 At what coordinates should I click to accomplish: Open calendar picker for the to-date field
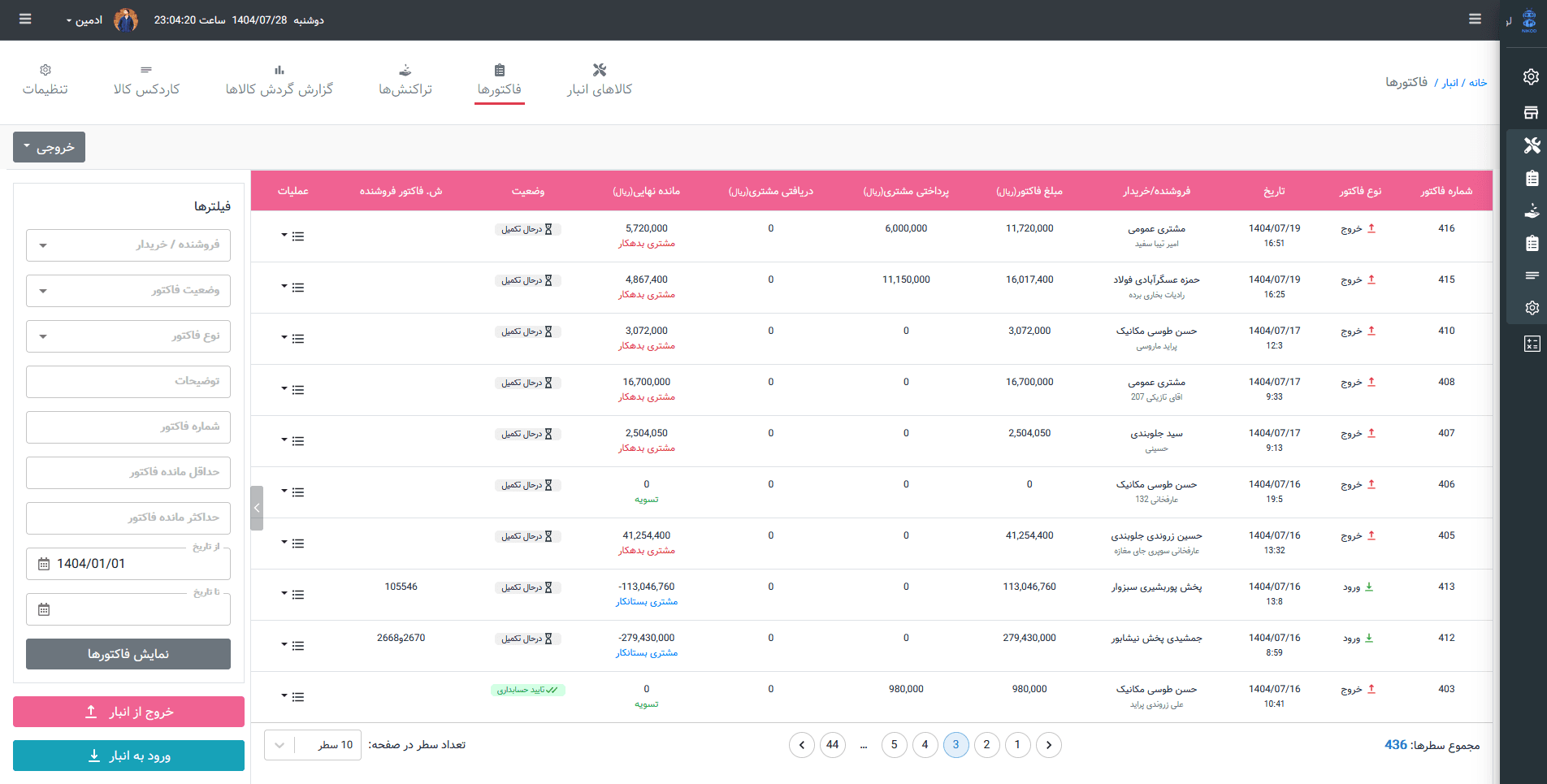click(x=44, y=609)
